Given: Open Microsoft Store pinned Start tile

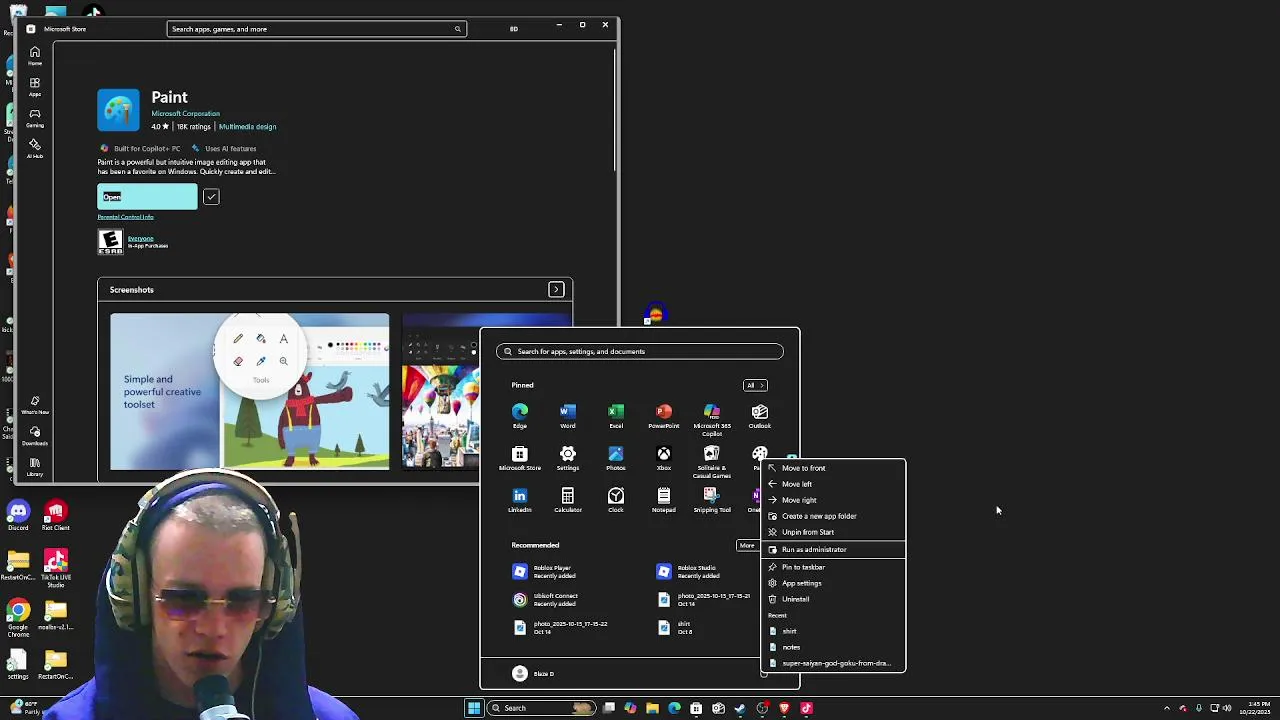Looking at the screenshot, I should [x=520, y=459].
